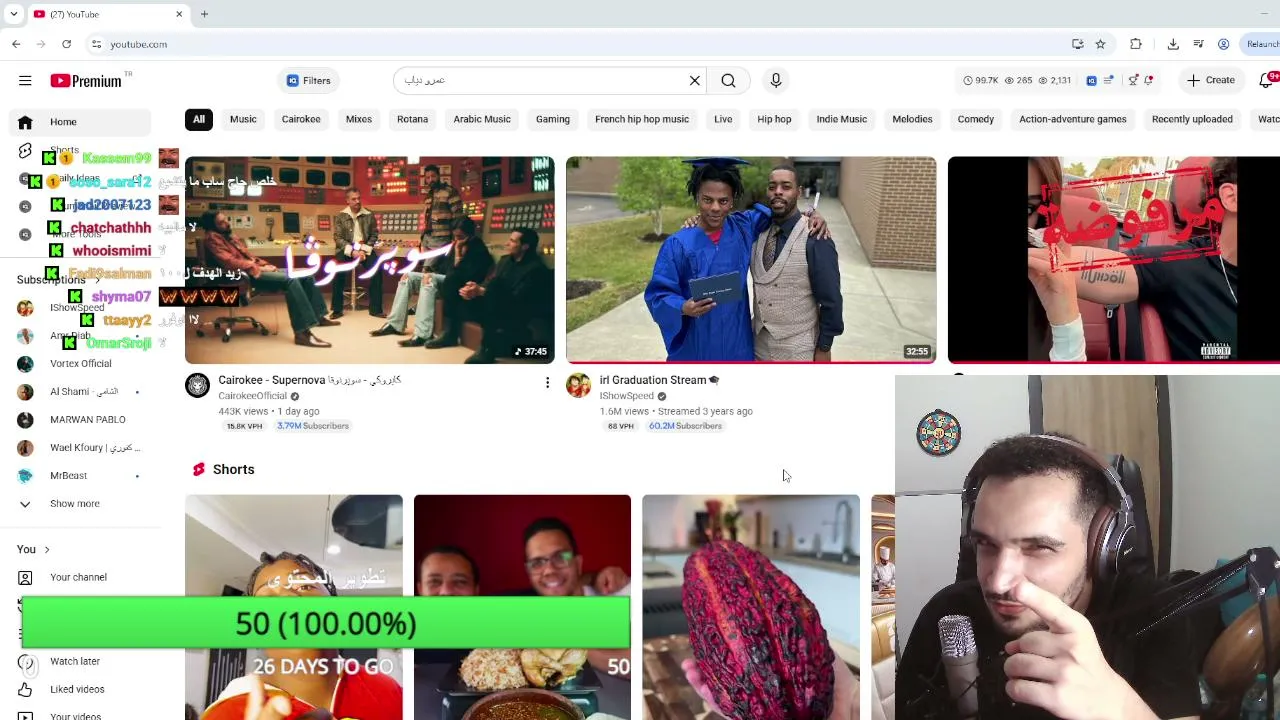1280x720 pixels.
Task: Open more options for Cairokee Supernova video
Action: [x=547, y=383]
